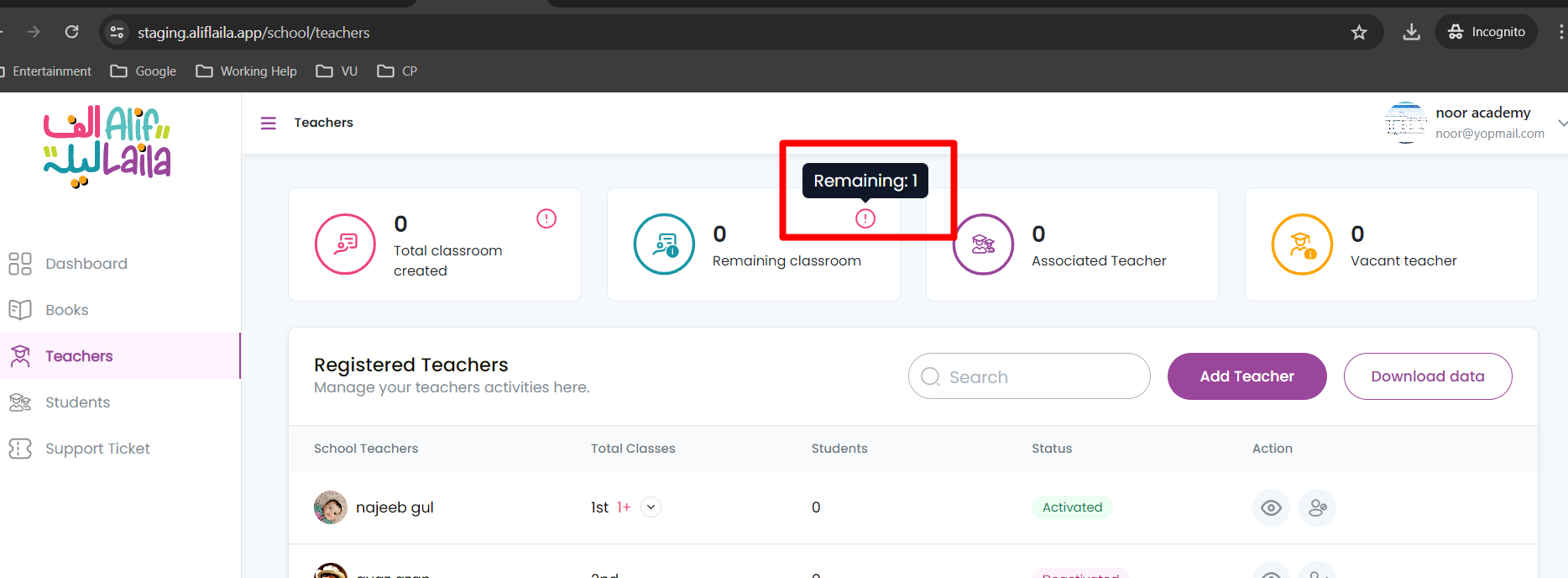Bookmark this page with the star icon
This screenshot has width=1568, height=578.
point(1359,32)
